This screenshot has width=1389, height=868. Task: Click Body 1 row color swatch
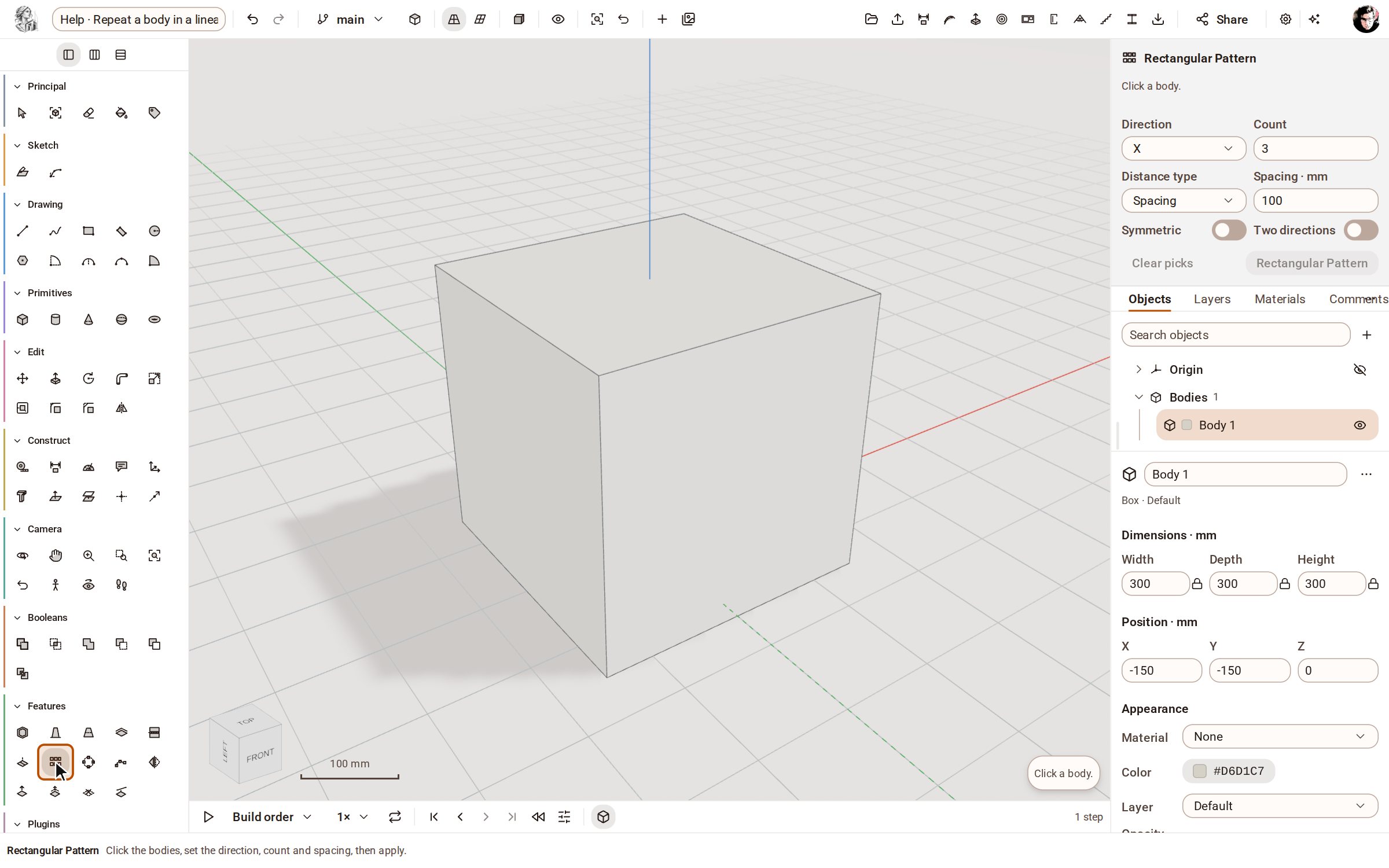pyautogui.click(x=1186, y=425)
